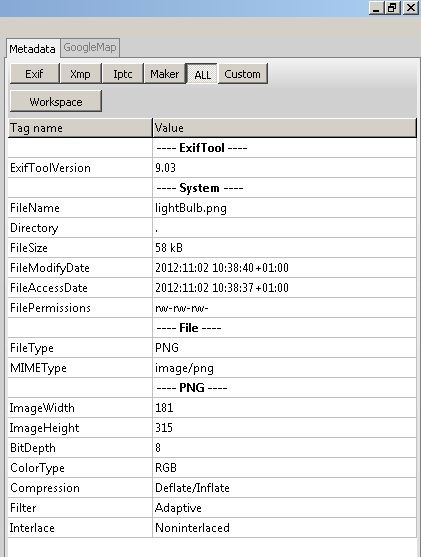
Task: Show Xmp metadata group
Action: (81, 74)
